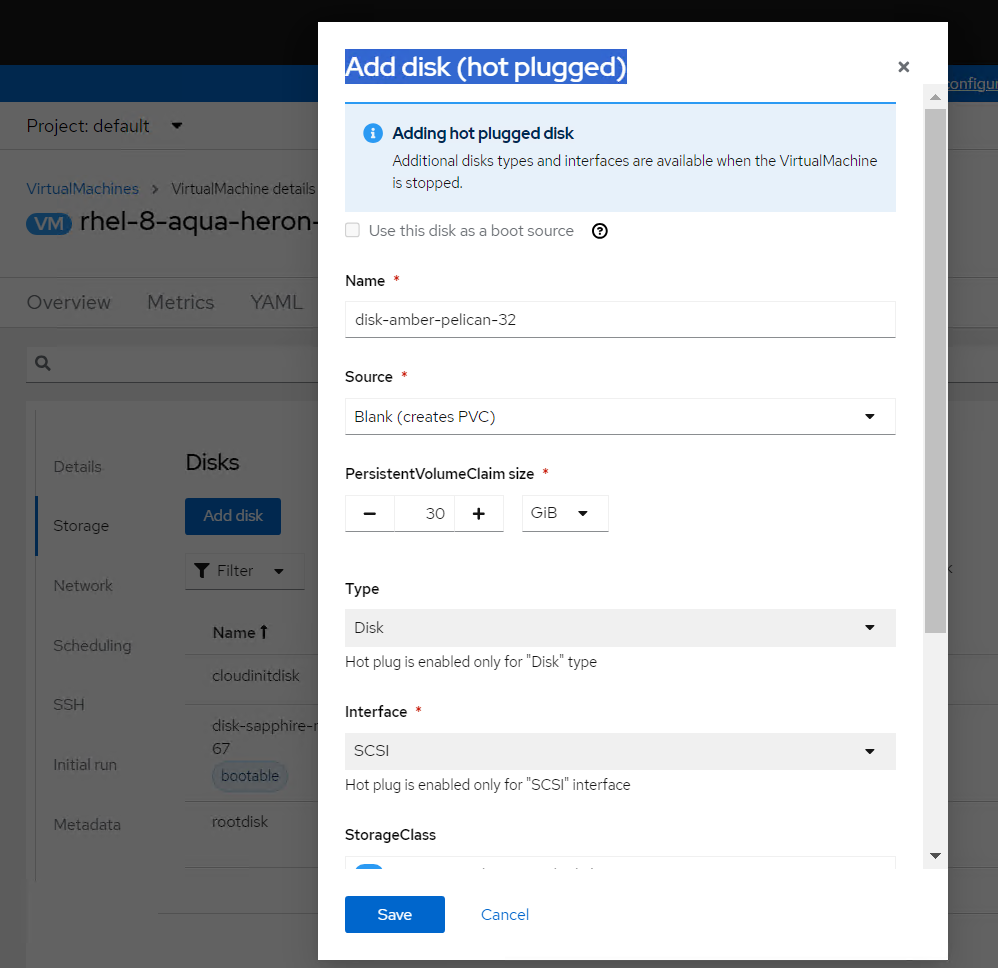This screenshot has height=968, width=998.
Task: Click the dialog scrollbar down arrow
Action: tap(935, 856)
